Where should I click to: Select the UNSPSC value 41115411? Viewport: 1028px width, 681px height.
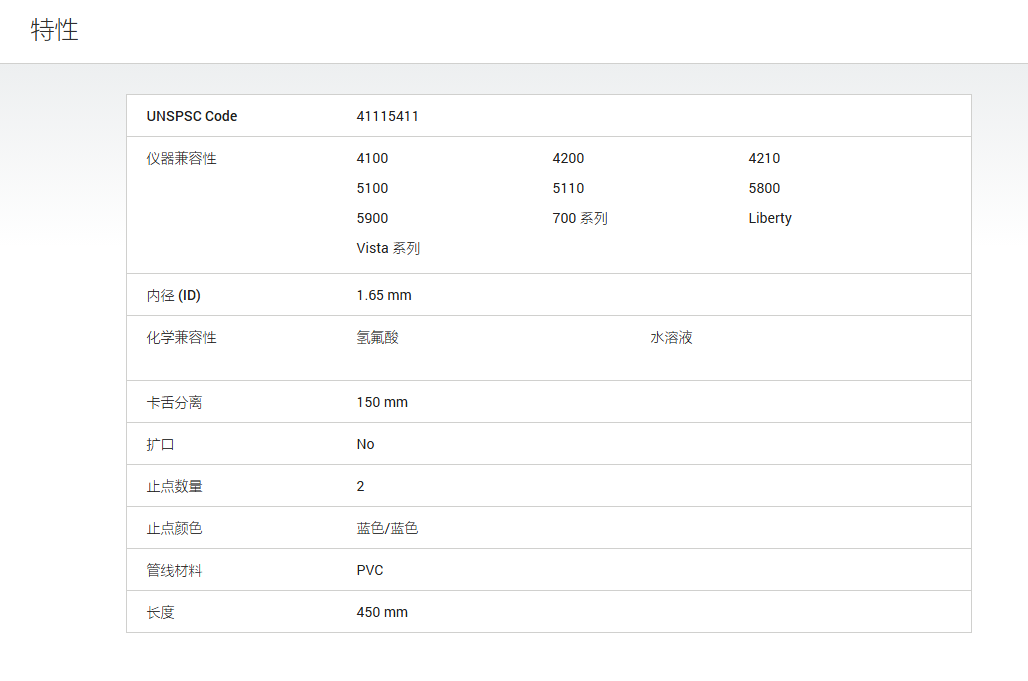click(x=387, y=116)
